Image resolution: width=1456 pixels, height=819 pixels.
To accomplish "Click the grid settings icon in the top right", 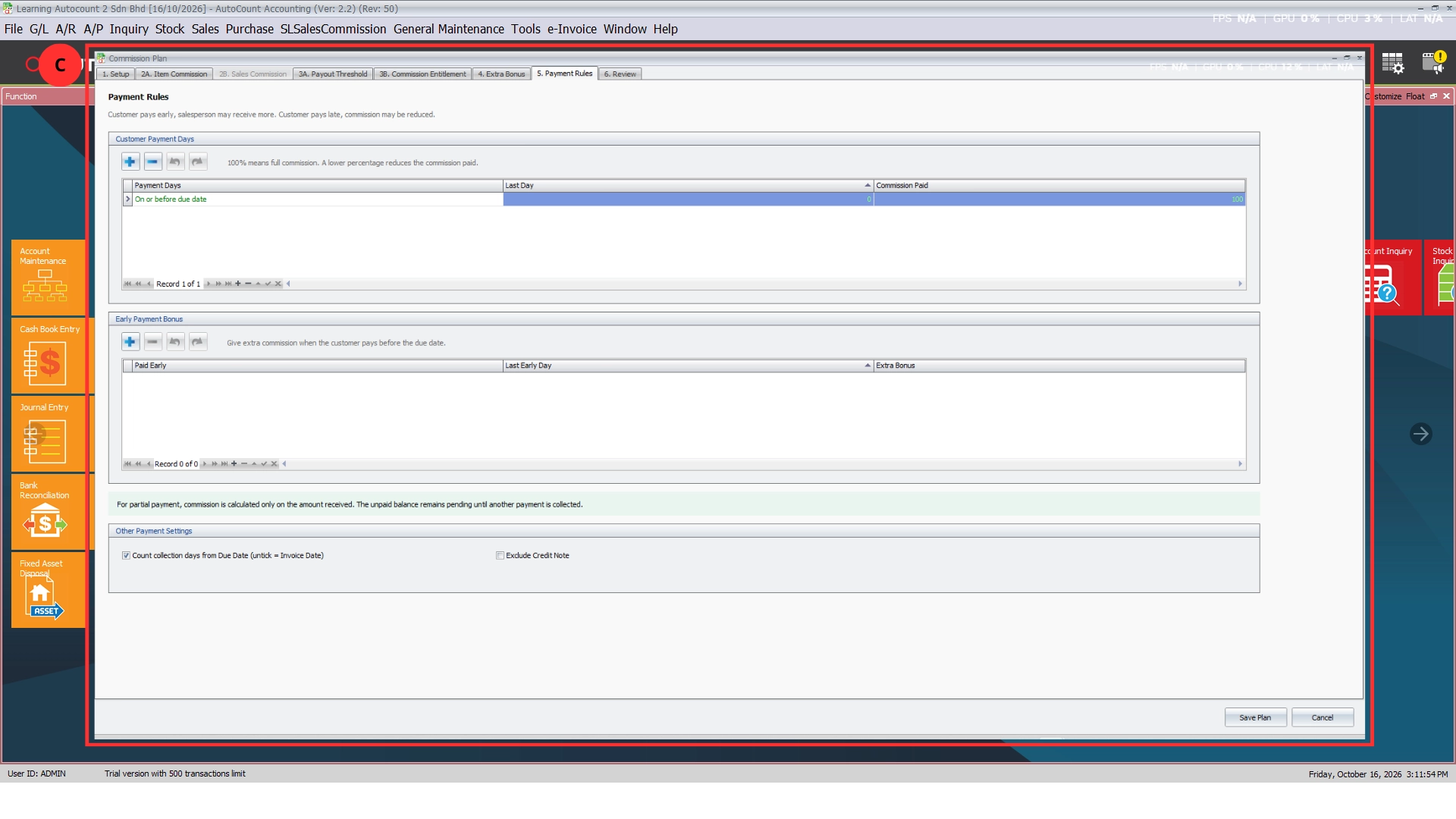I will tap(1392, 63).
